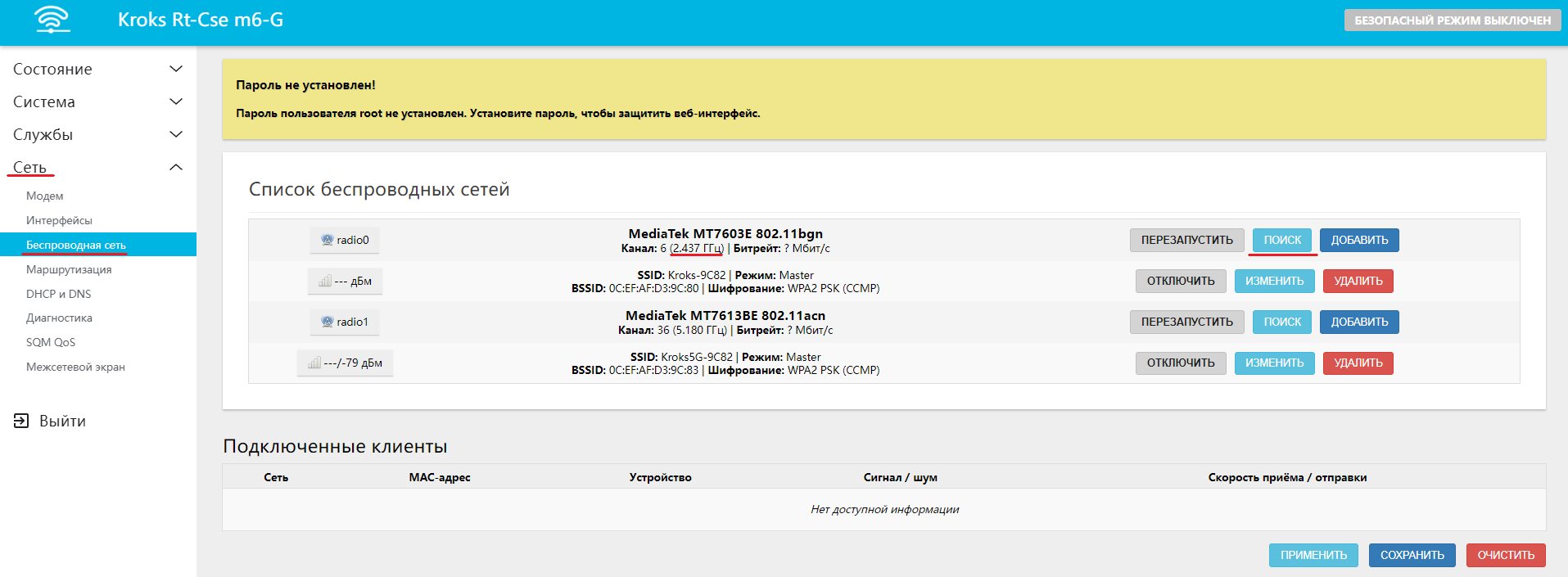Screen dimensions: 1568x577
Task: Open DHCP и DNS settings
Action: coord(58,294)
